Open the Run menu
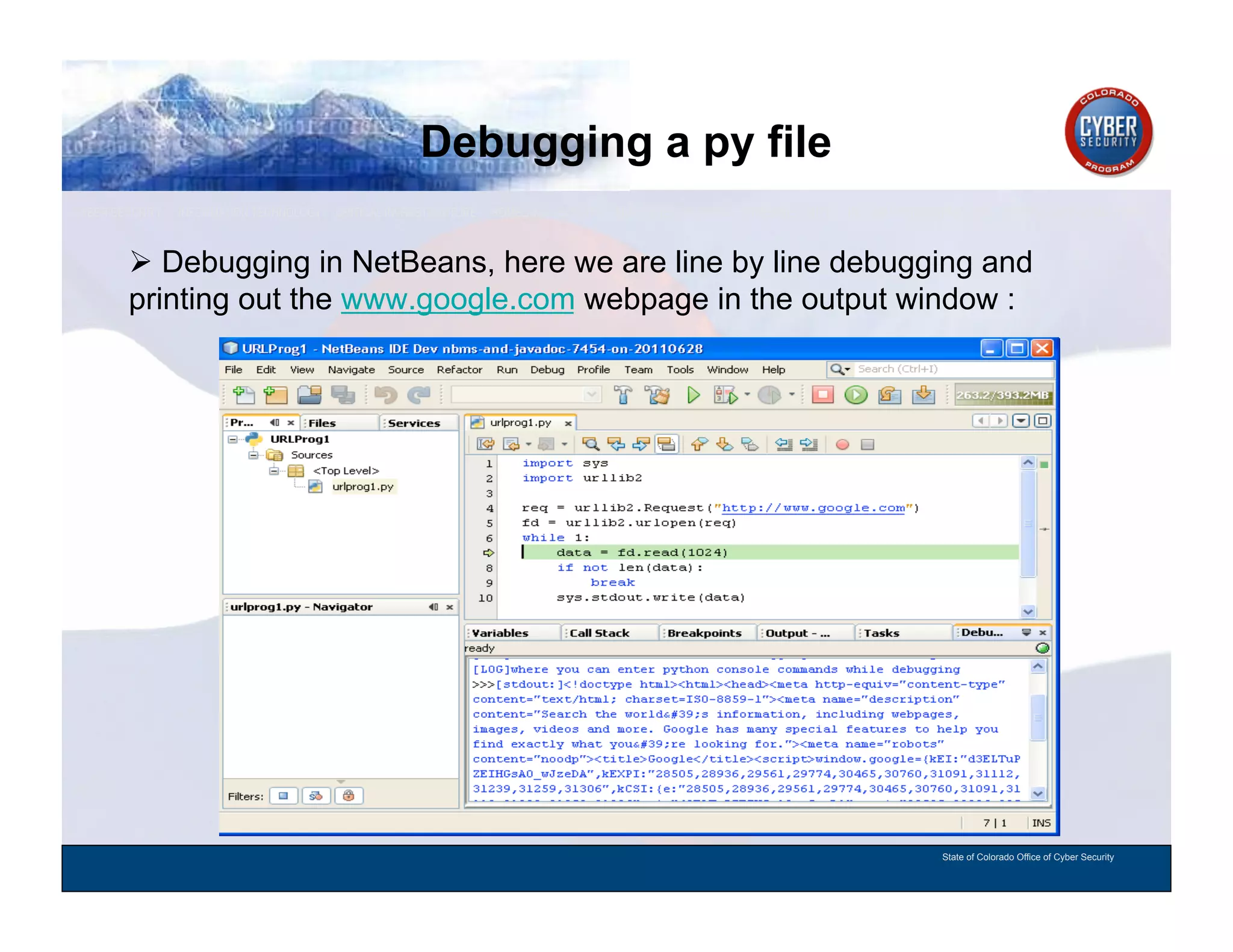 click(507, 369)
